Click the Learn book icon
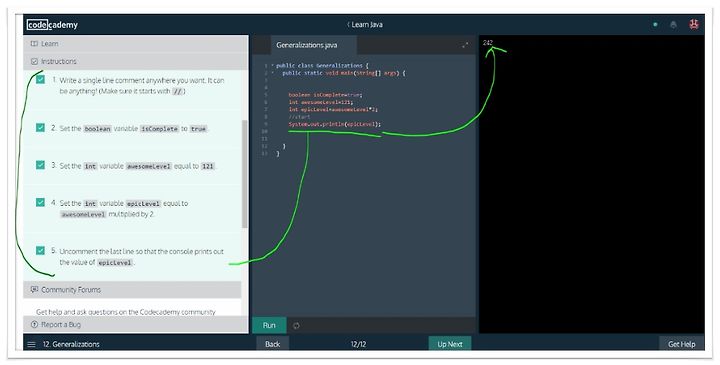Image resolution: width=720 pixels, height=365 pixels. coord(34,44)
